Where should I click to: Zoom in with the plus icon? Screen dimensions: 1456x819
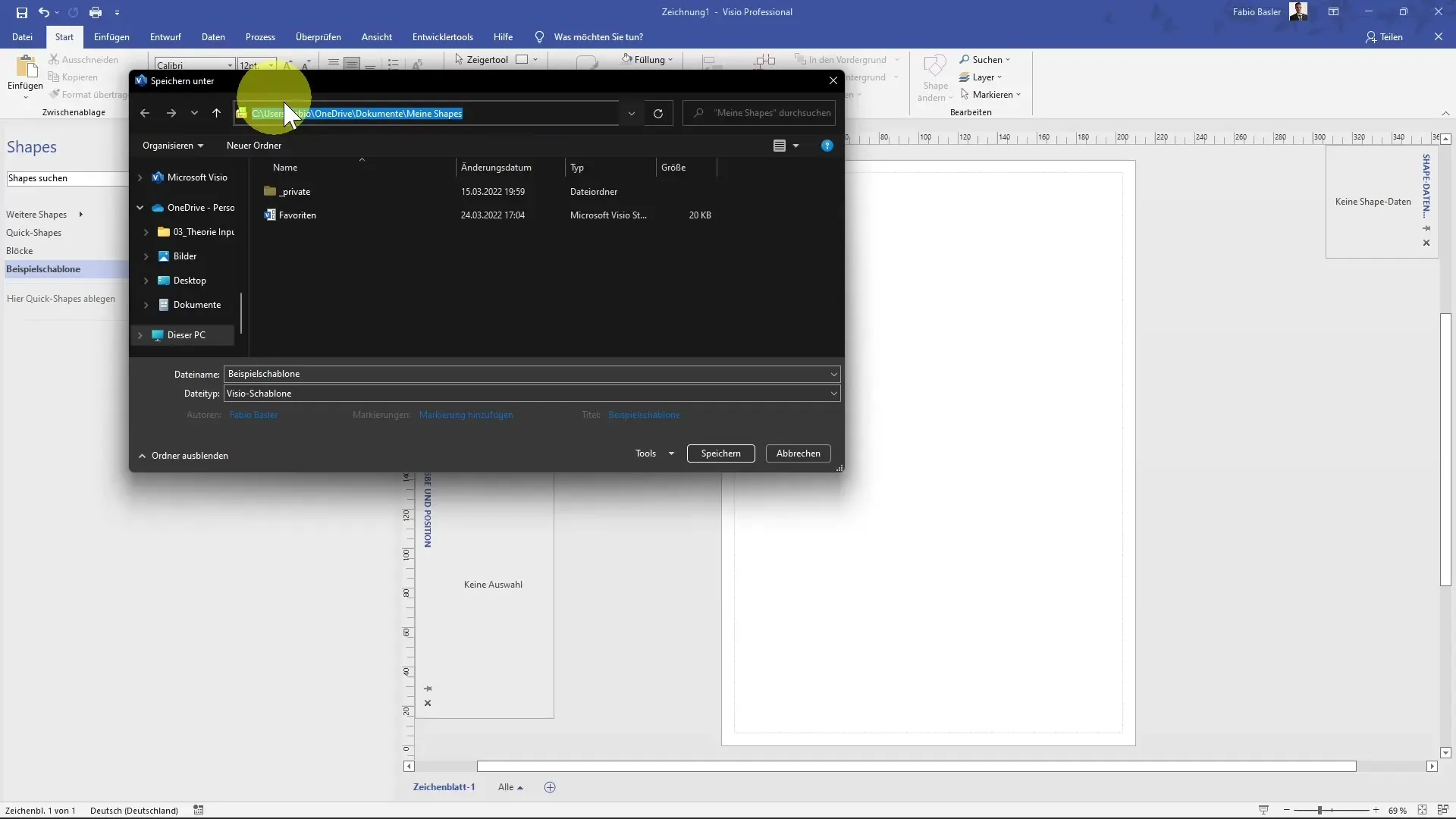tap(1376, 810)
